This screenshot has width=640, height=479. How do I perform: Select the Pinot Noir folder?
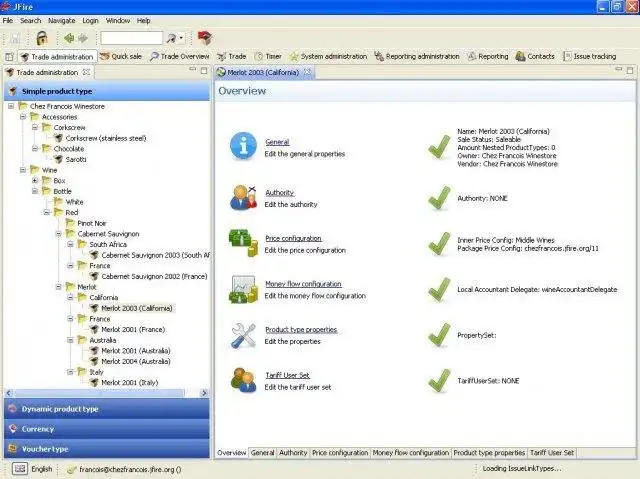click(92, 223)
